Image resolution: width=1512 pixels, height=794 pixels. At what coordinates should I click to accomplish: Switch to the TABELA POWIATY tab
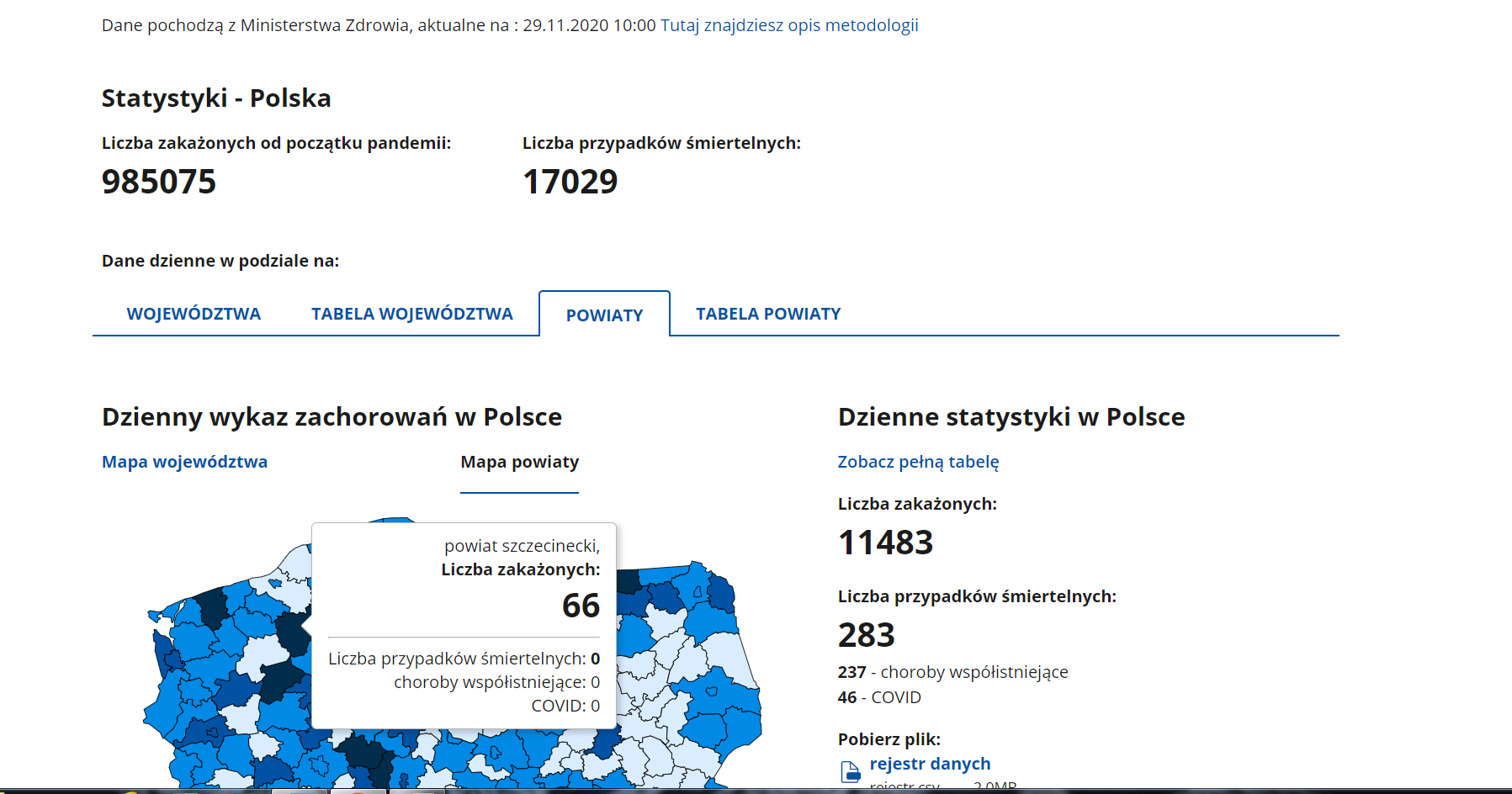pos(767,314)
